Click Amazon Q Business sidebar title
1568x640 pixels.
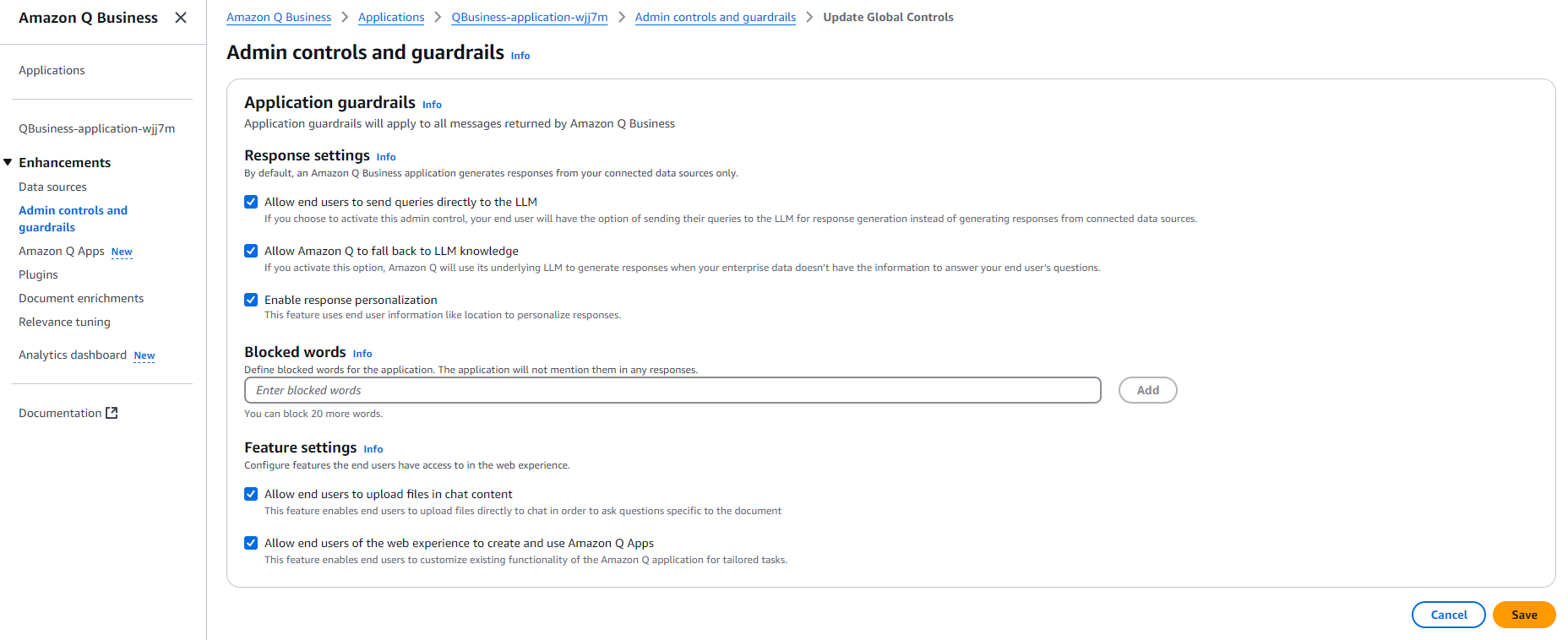pos(88,18)
